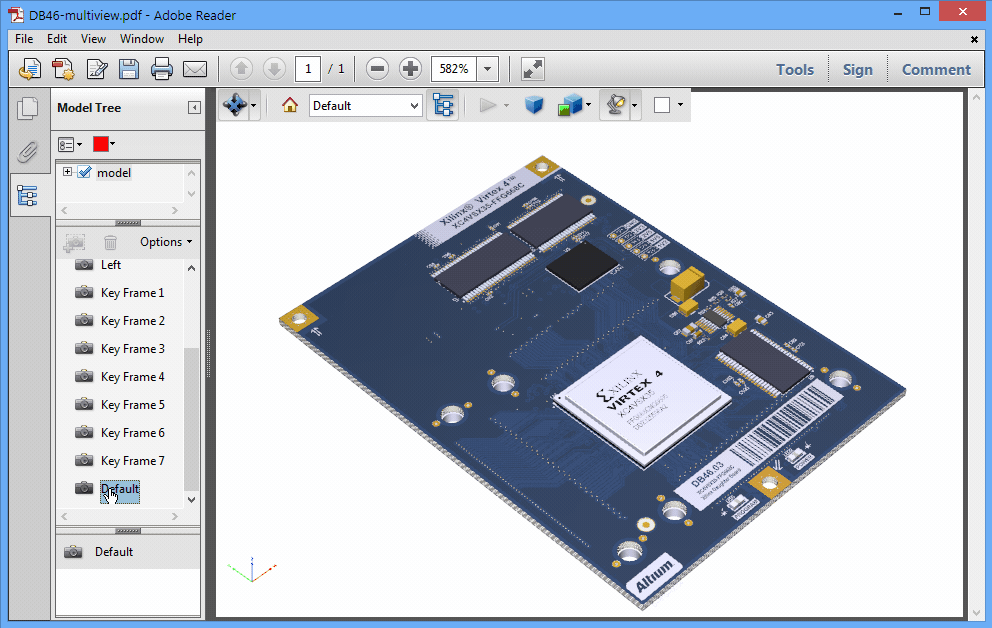Expand the model tree node

pos(68,172)
